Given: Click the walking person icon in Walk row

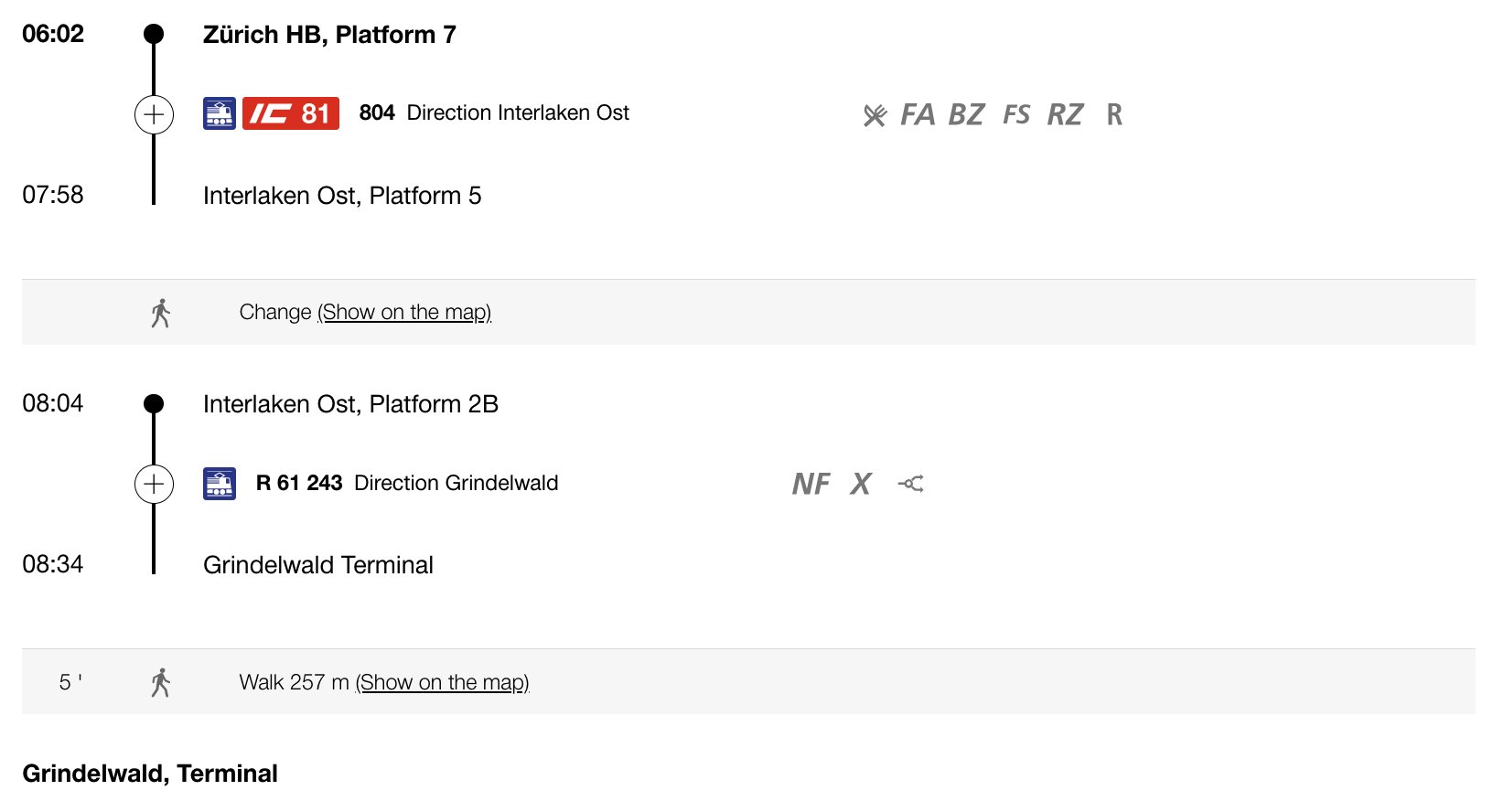Looking at the screenshot, I should [161, 682].
